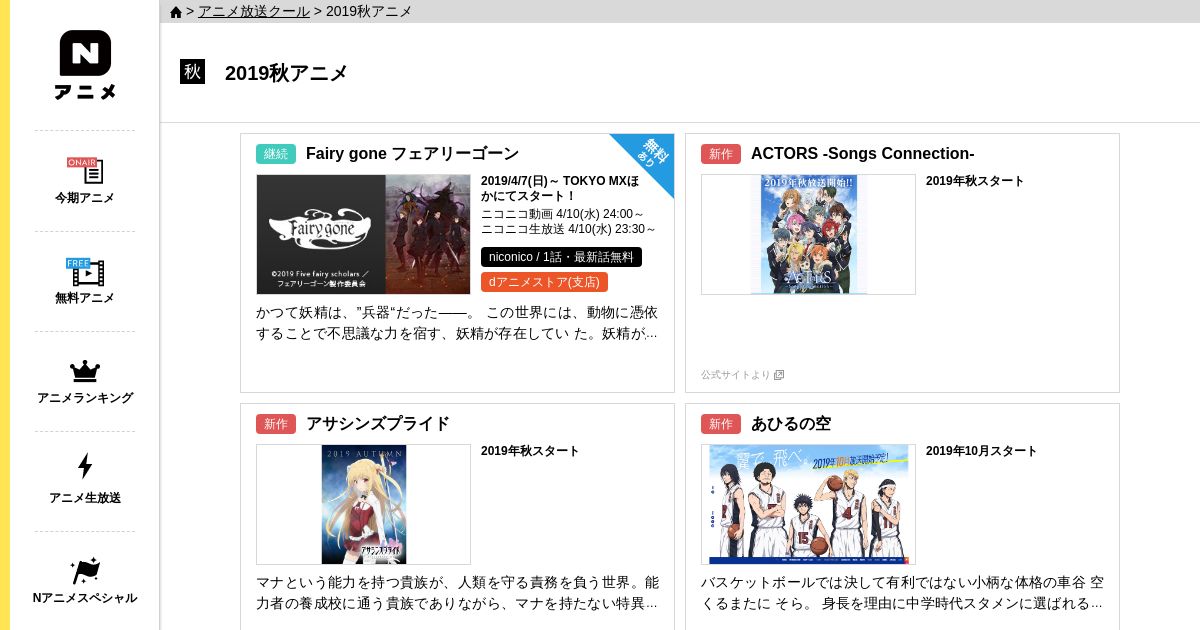
Task: Click the N Anime logo
Action: 85,65
